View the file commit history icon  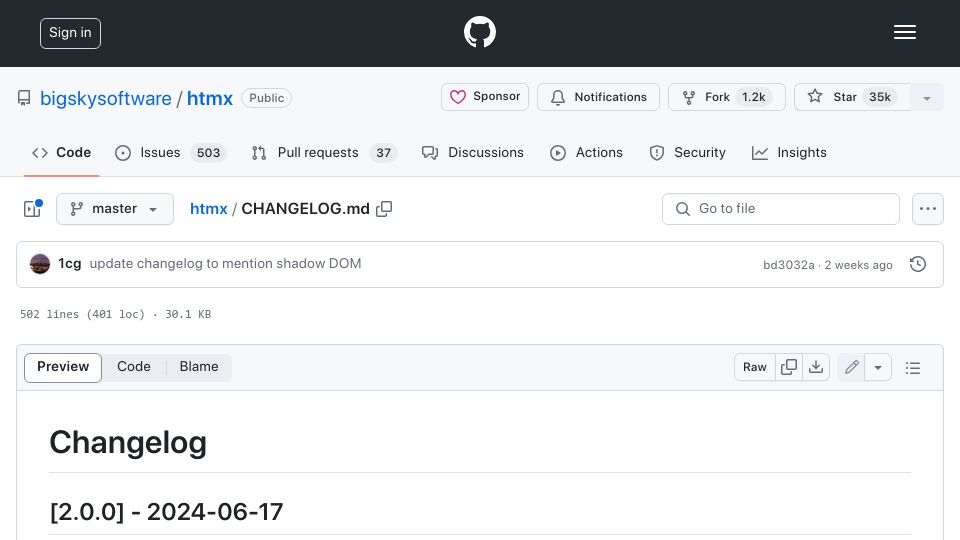tap(918, 264)
